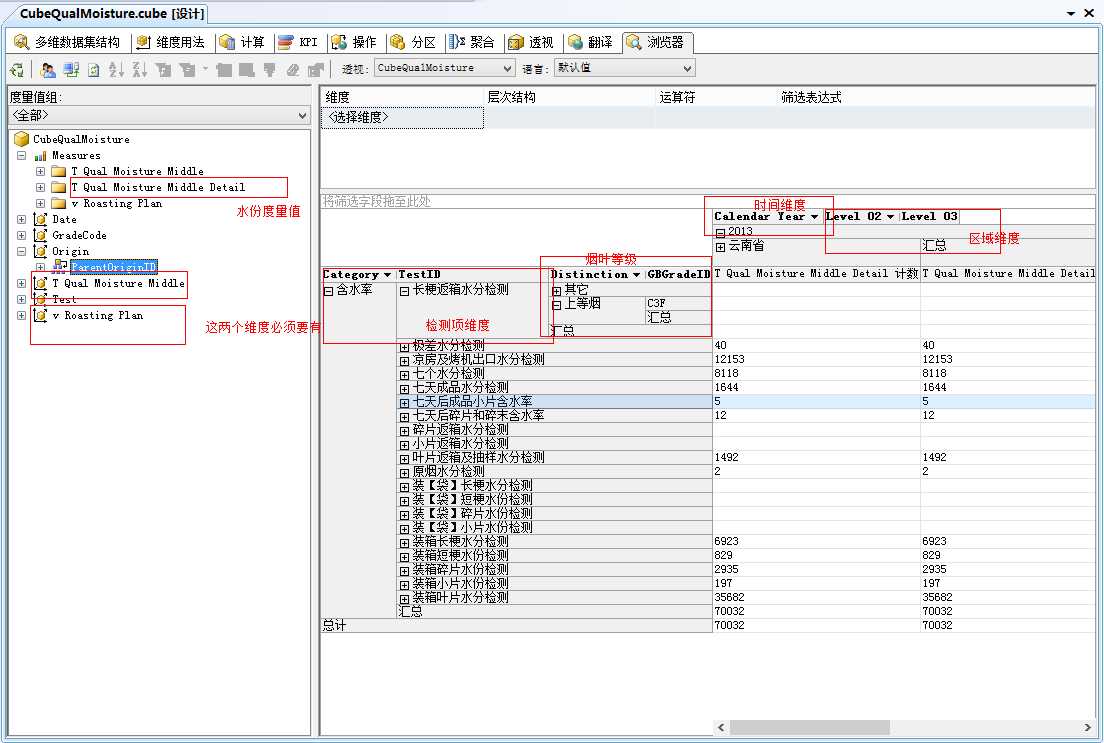The image size is (1104, 743).
Task: Collapse the 含水率 category row
Action: click(329, 291)
